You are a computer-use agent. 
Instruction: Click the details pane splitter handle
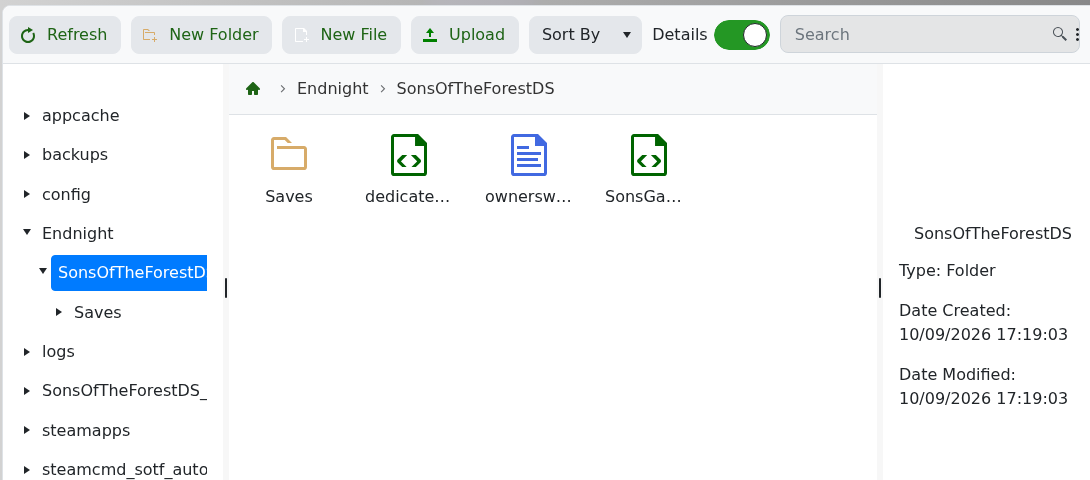coord(879,287)
